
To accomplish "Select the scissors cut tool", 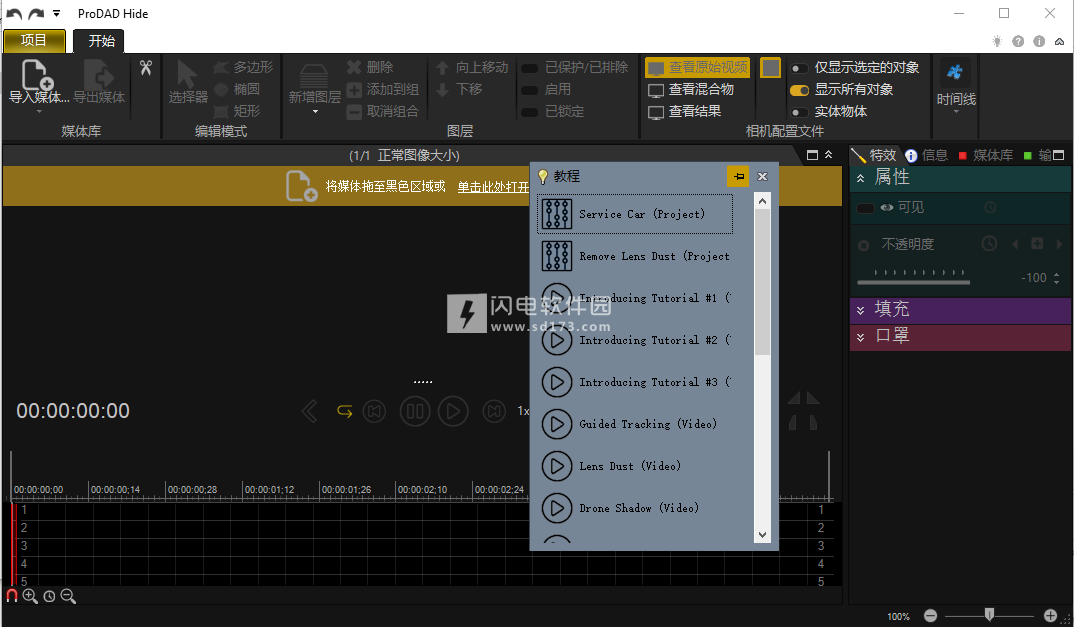I will (x=146, y=68).
